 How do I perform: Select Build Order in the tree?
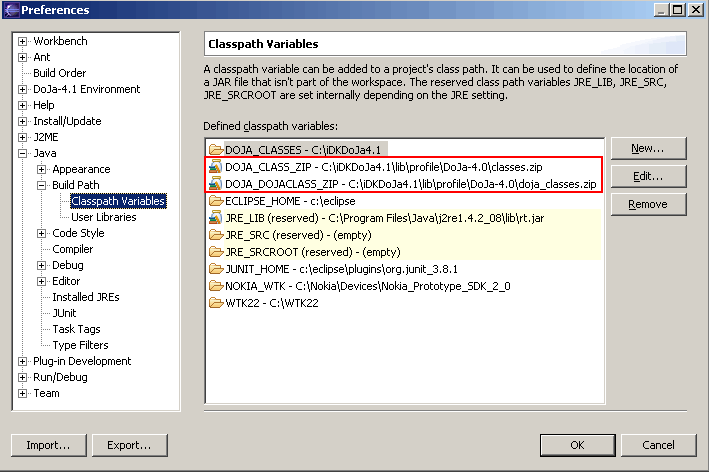(x=60, y=73)
